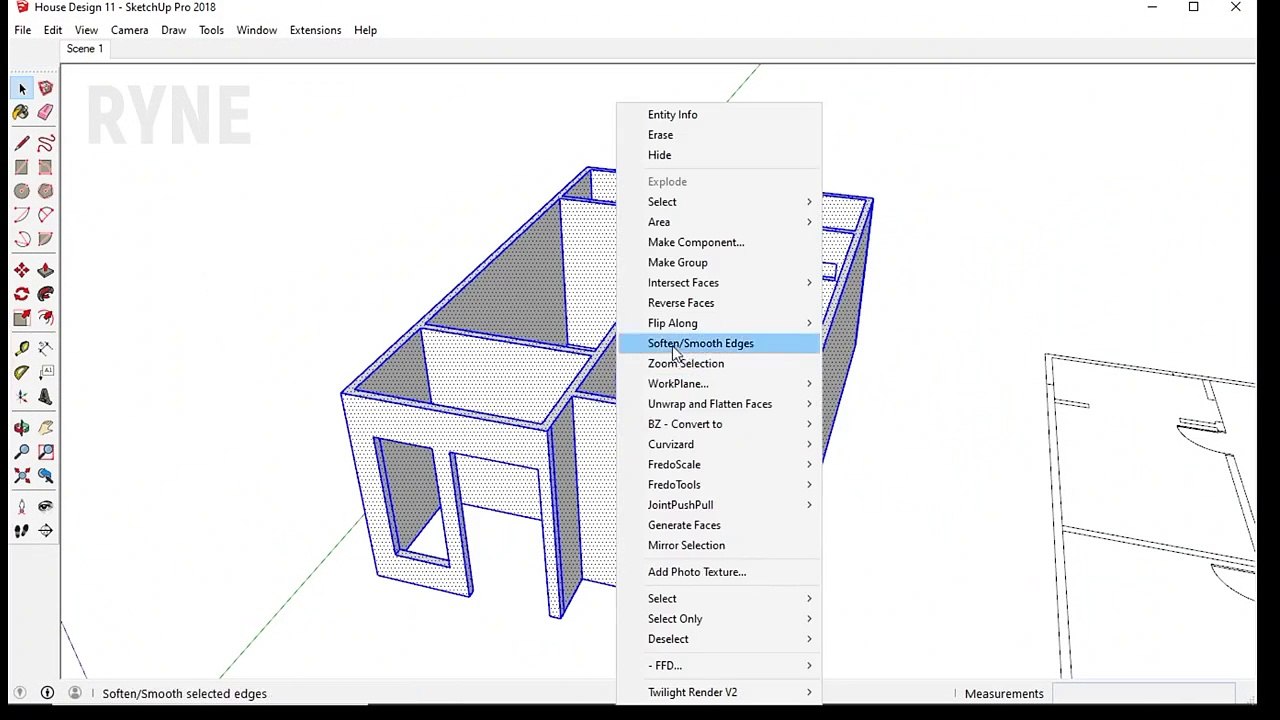Viewport: 1280px width, 720px height.
Task: Pick the Line pencil tool
Action: click(22, 144)
